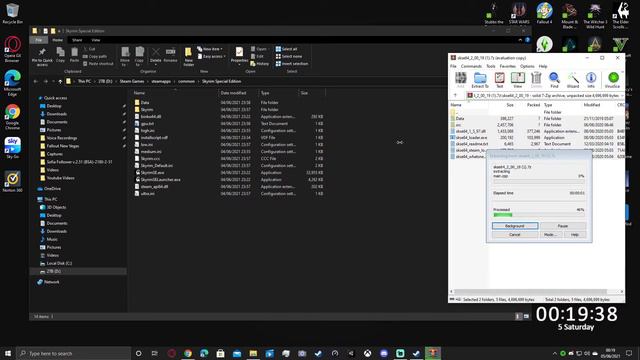Collapse Explorer ribbon chevron

pos(520,40)
